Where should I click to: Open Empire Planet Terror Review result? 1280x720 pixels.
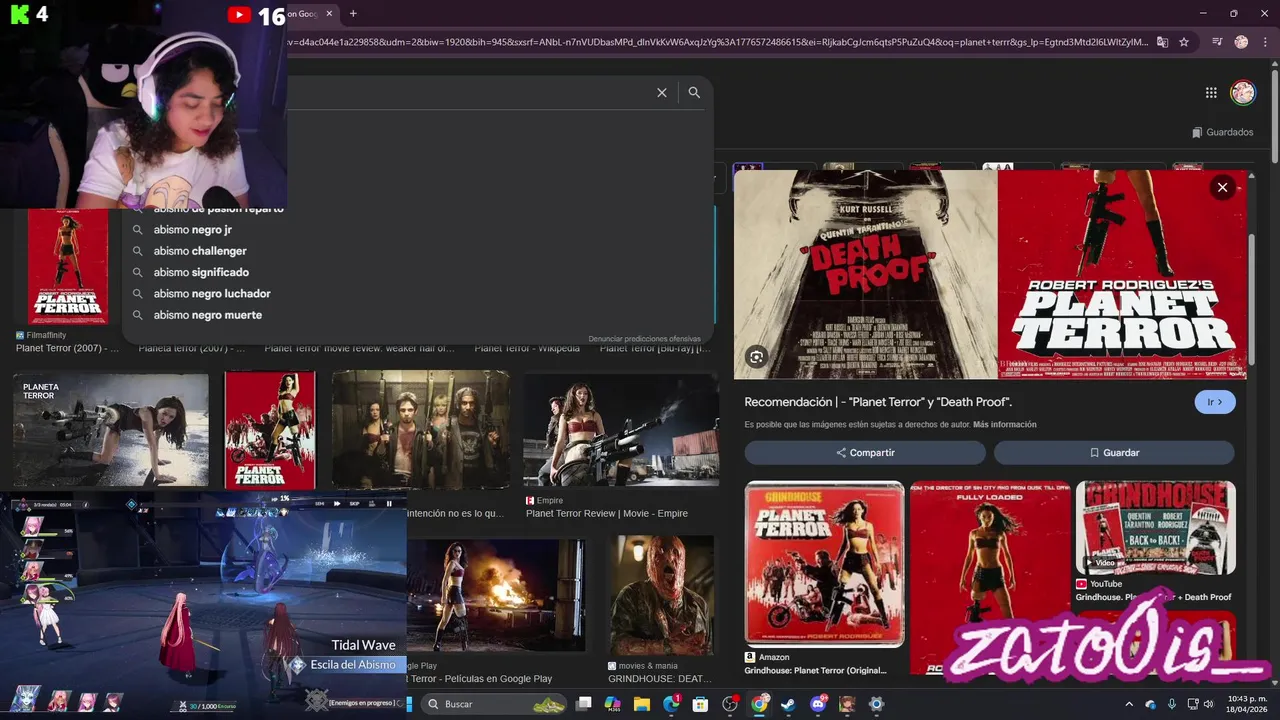(621, 430)
